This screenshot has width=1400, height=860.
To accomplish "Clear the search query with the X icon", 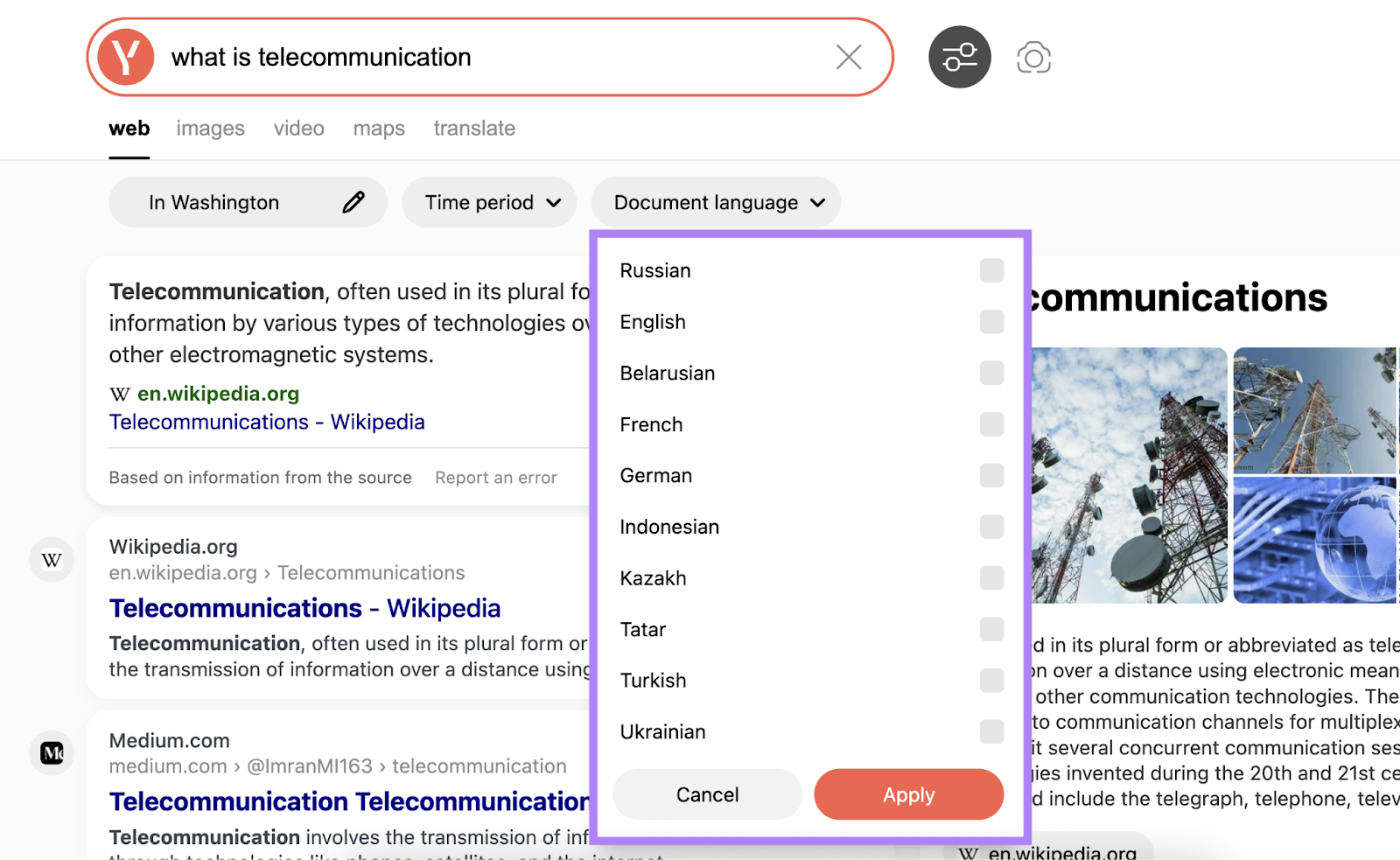I will (848, 56).
